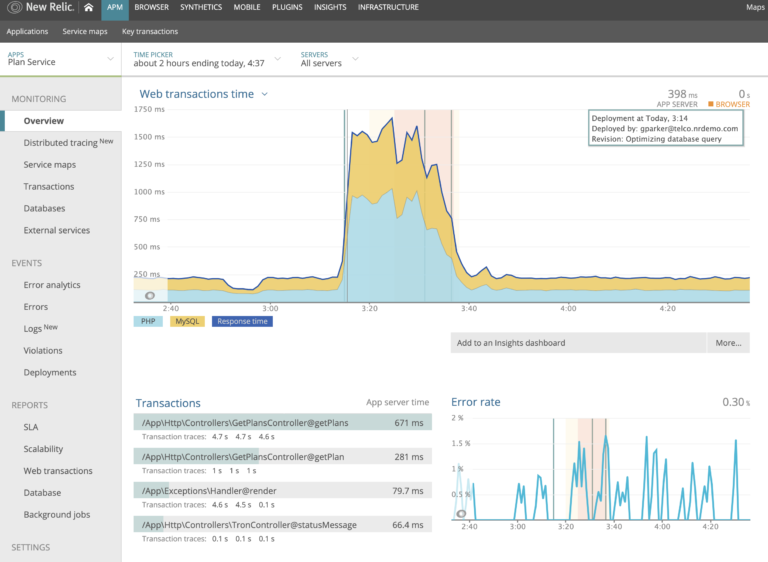Switch to the Browser top menu
The height and width of the screenshot is (562, 768).
tap(151, 8)
